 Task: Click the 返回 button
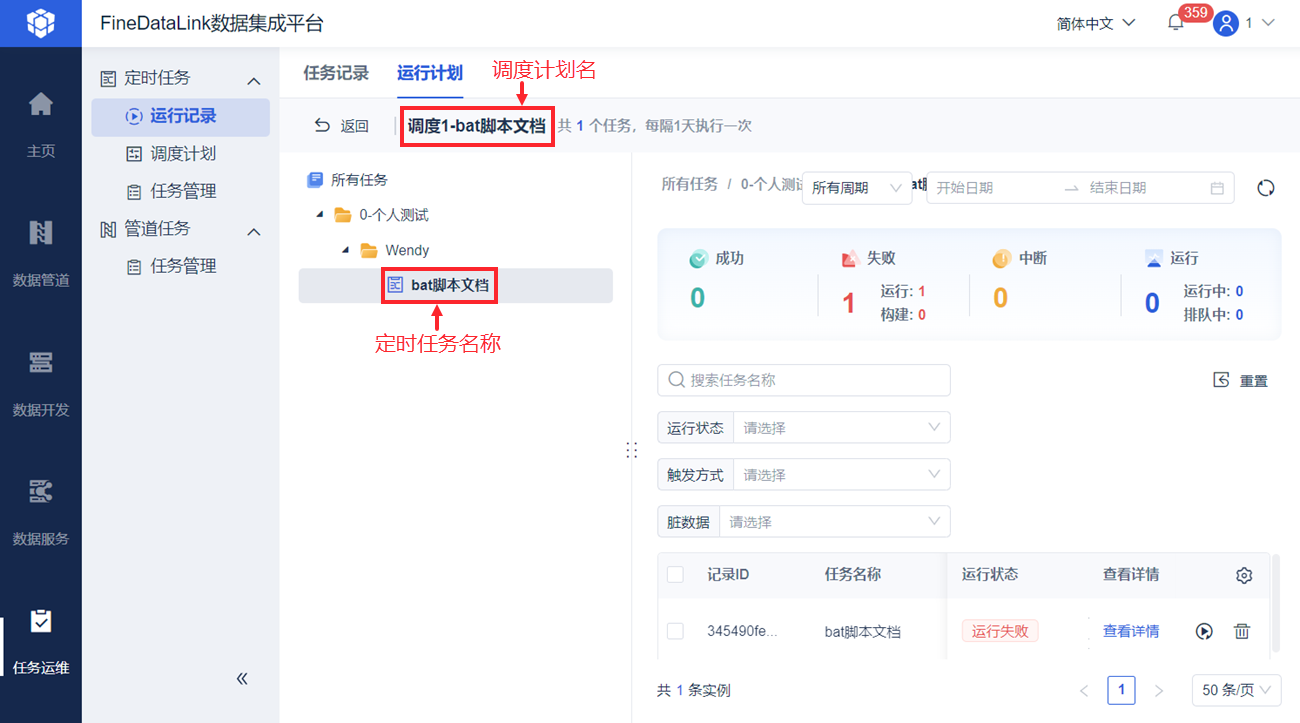(x=342, y=125)
